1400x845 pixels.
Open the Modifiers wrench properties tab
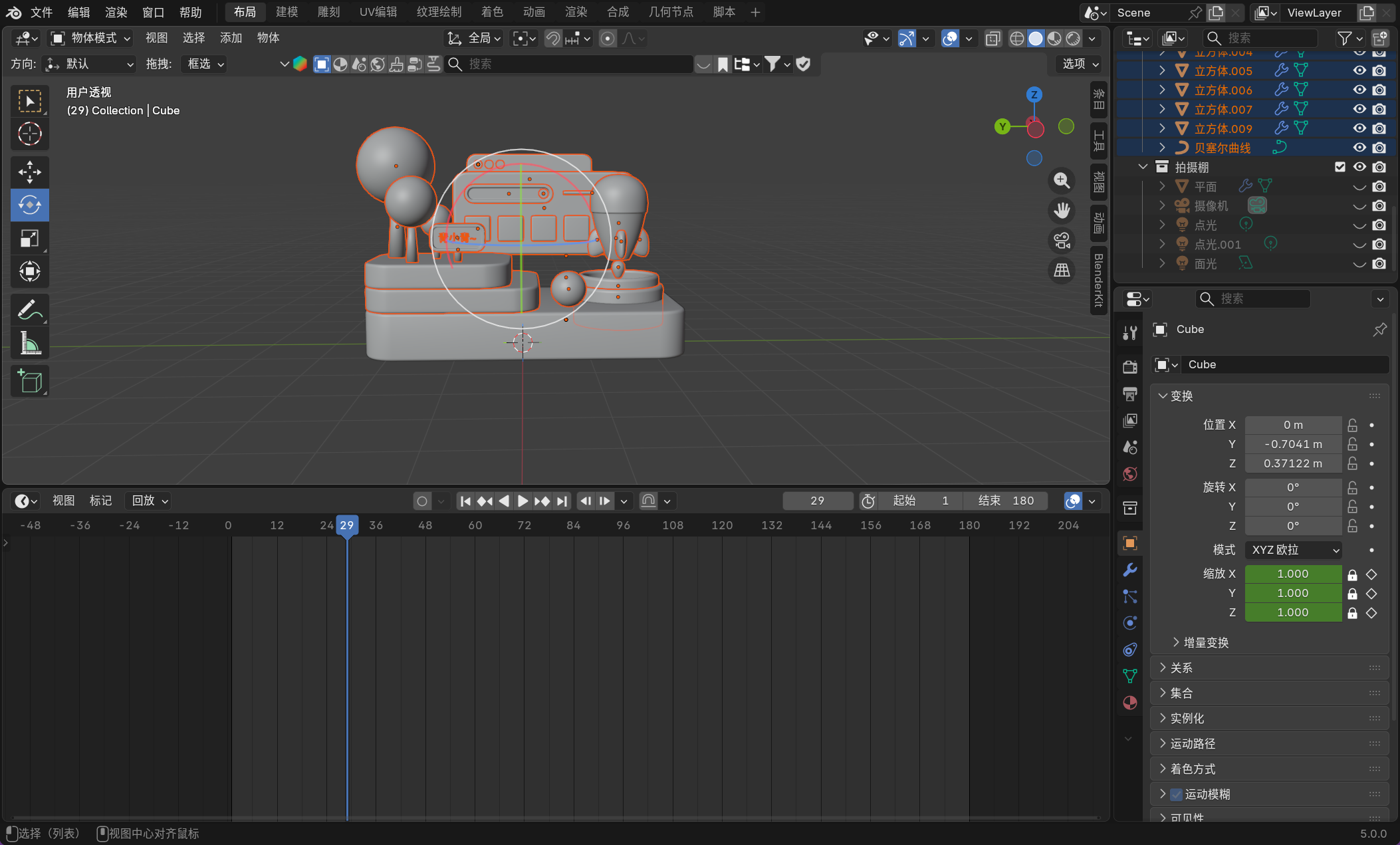[1129, 570]
